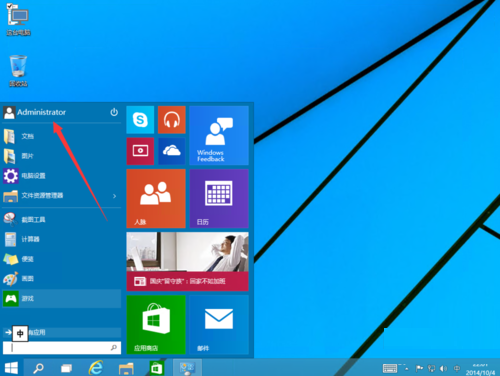Open the OneDrive cloud tile

[x=172, y=151]
